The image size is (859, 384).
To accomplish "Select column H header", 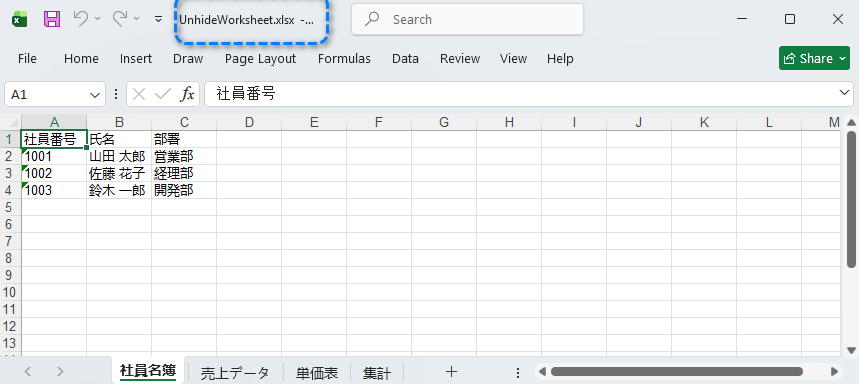I will (509, 122).
